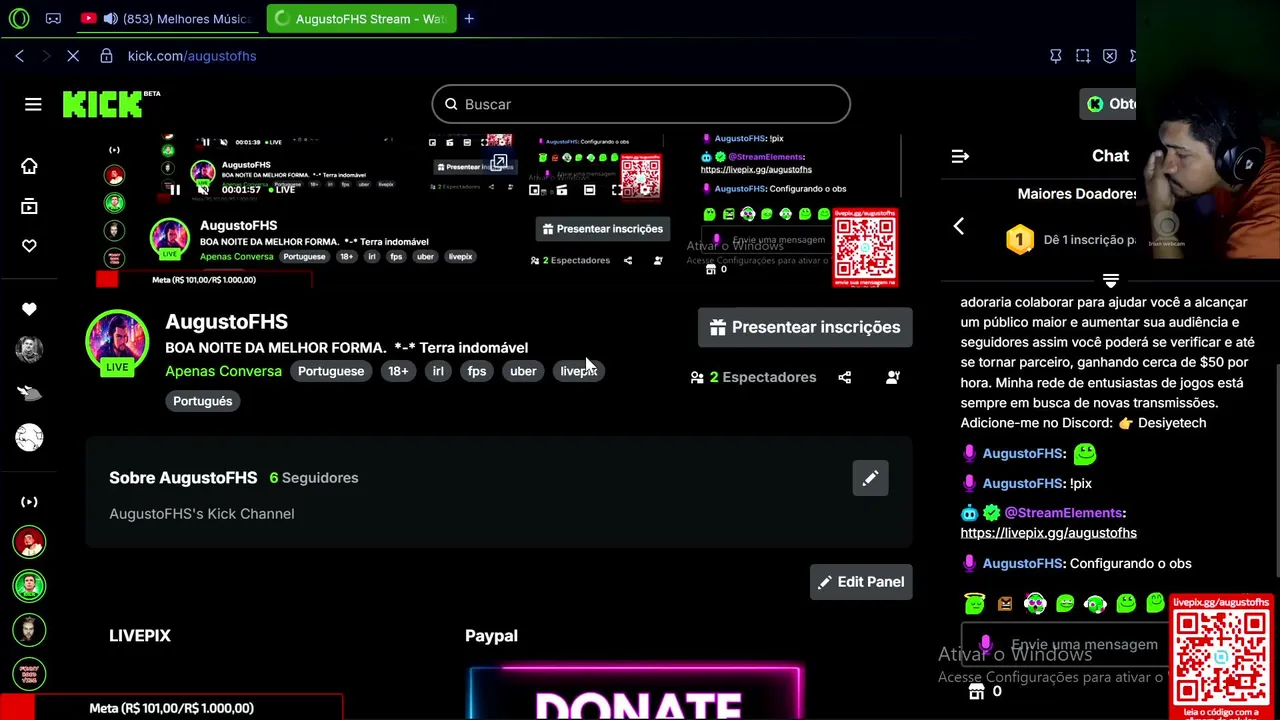The height and width of the screenshot is (720, 1280).
Task: Click the pencil edit icon in Sobre panel
Action: click(x=870, y=478)
